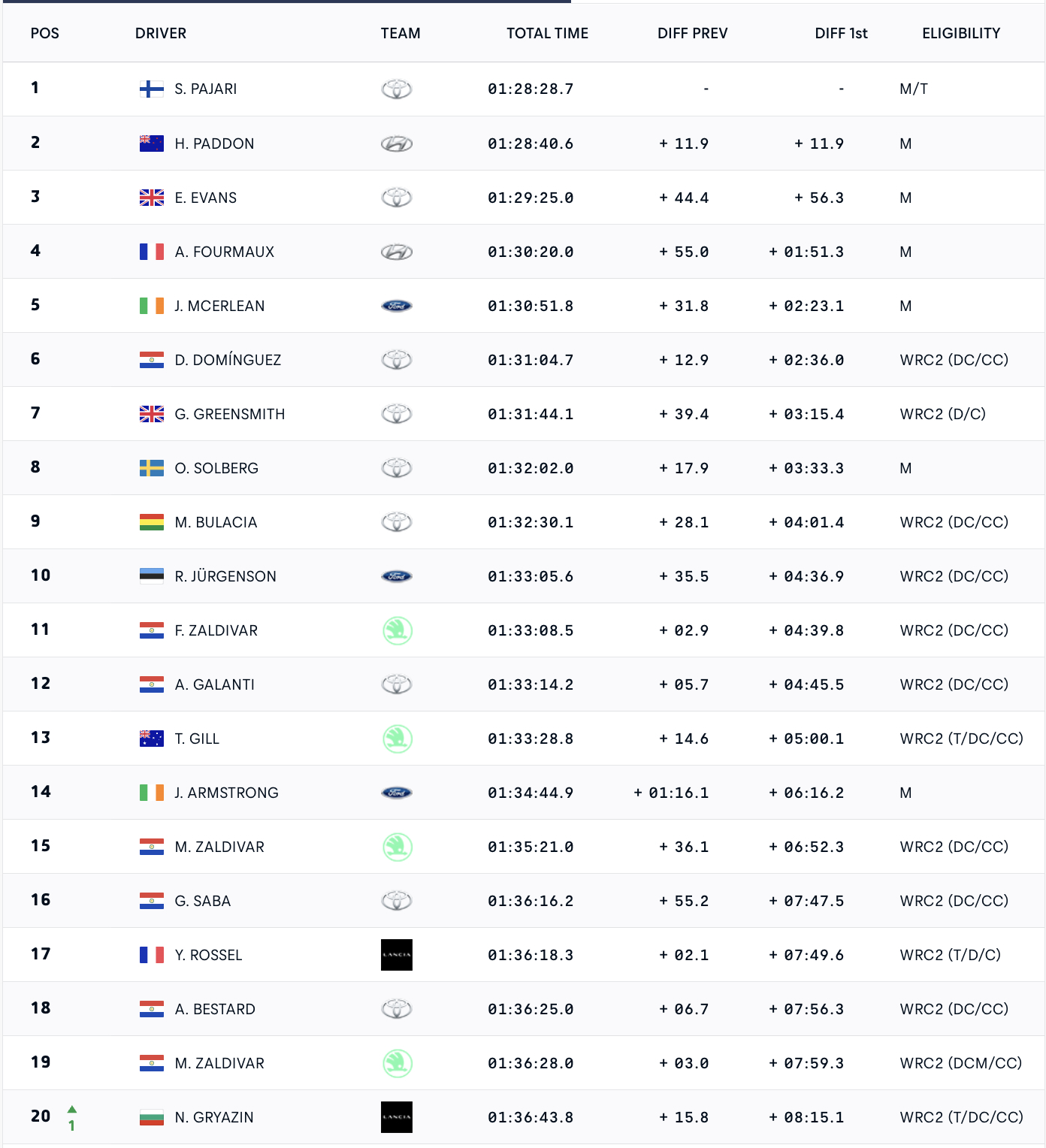
Task: Click the Sweden flag next to O. Solberg
Action: point(151,468)
